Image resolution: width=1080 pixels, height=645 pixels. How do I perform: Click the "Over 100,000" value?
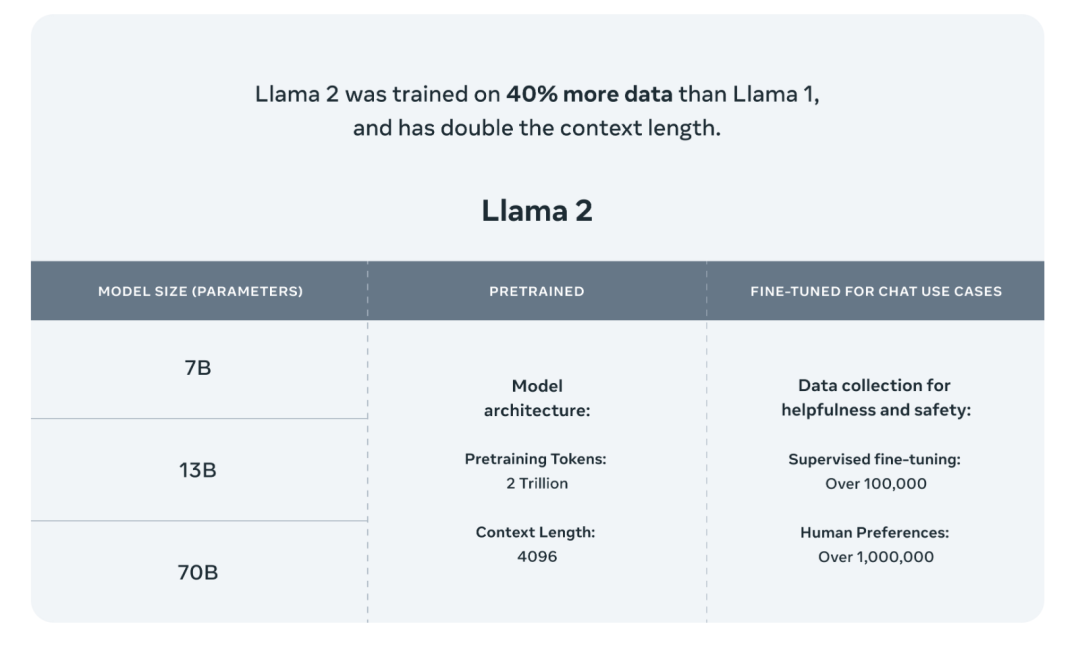(x=876, y=484)
